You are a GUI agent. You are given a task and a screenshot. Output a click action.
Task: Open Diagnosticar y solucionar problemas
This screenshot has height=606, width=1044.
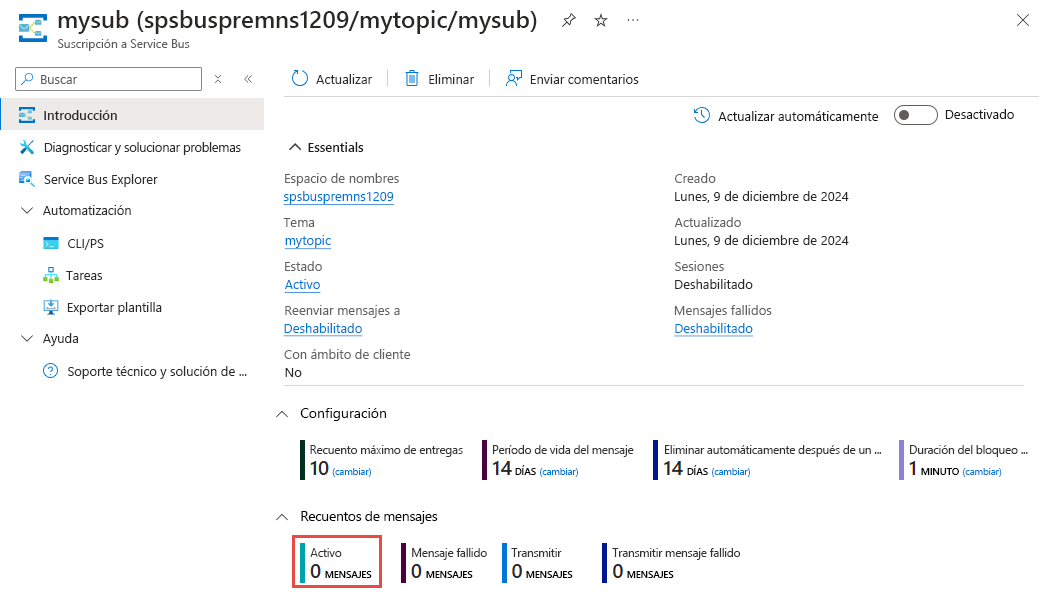point(142,147)
